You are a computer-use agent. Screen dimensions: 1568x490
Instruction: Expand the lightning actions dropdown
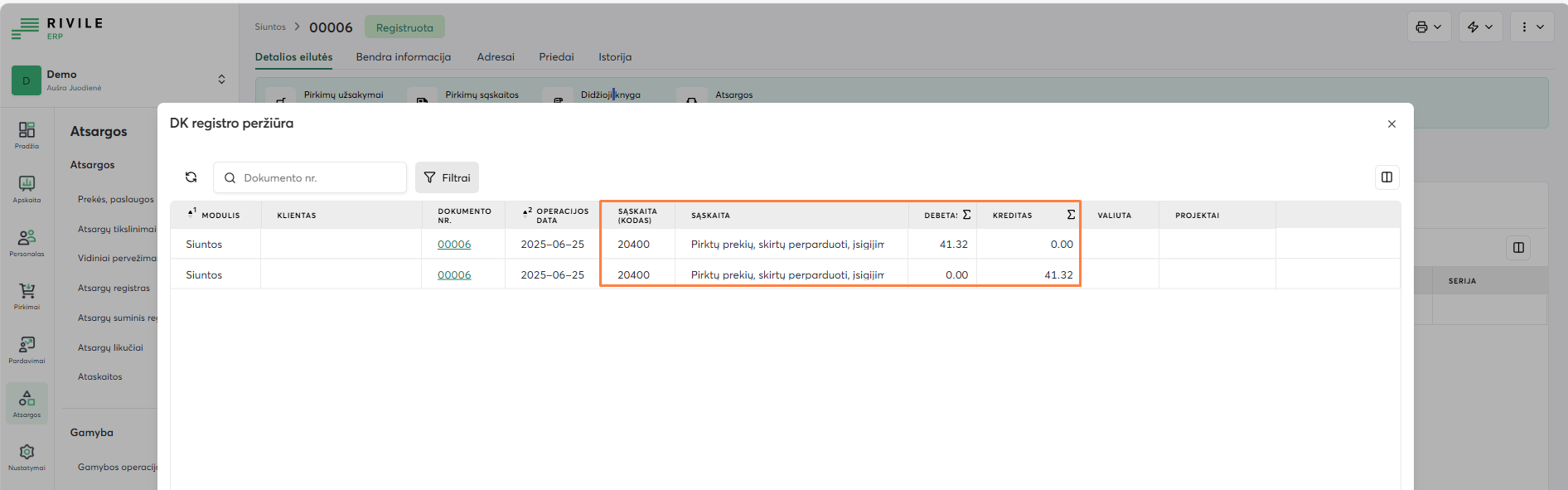pyautogui.click(x=1480, y=27)
